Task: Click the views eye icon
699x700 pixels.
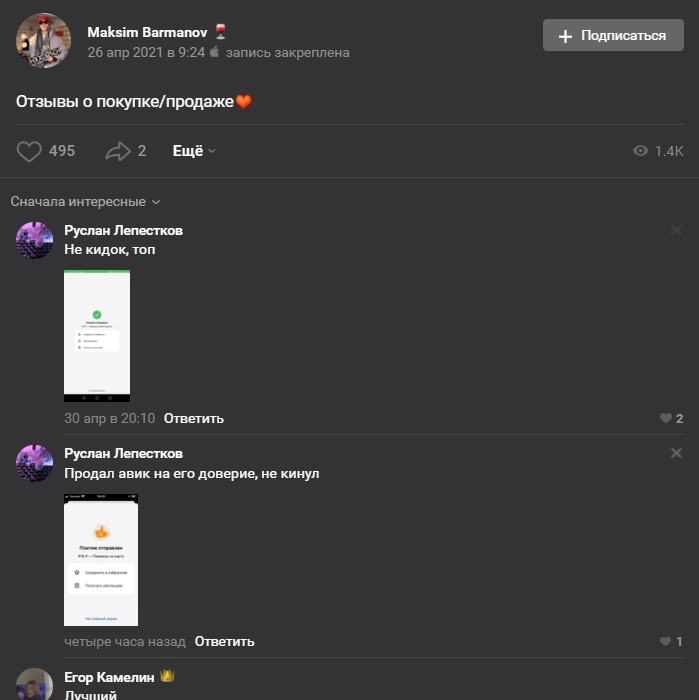Action: coord(640,151)
